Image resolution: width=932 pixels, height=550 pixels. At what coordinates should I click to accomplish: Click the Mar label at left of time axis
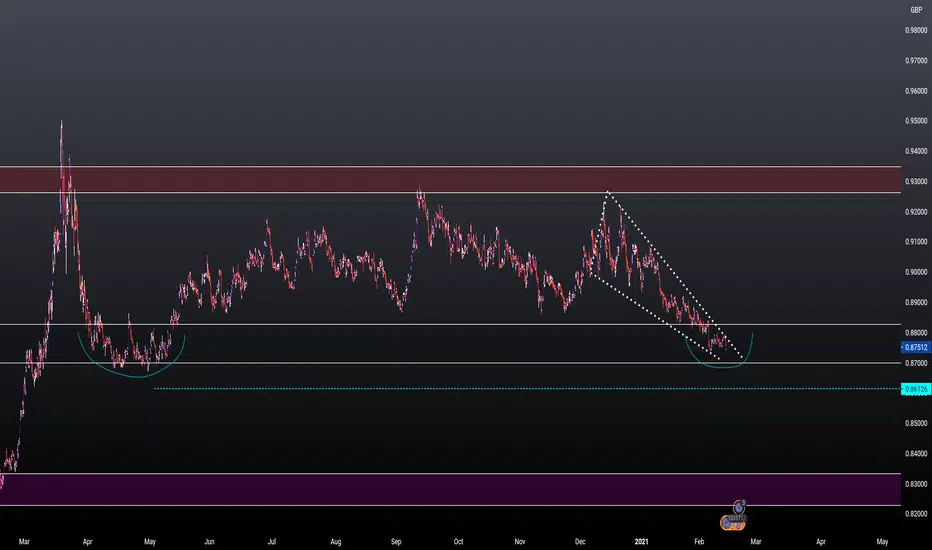point(24,542)
